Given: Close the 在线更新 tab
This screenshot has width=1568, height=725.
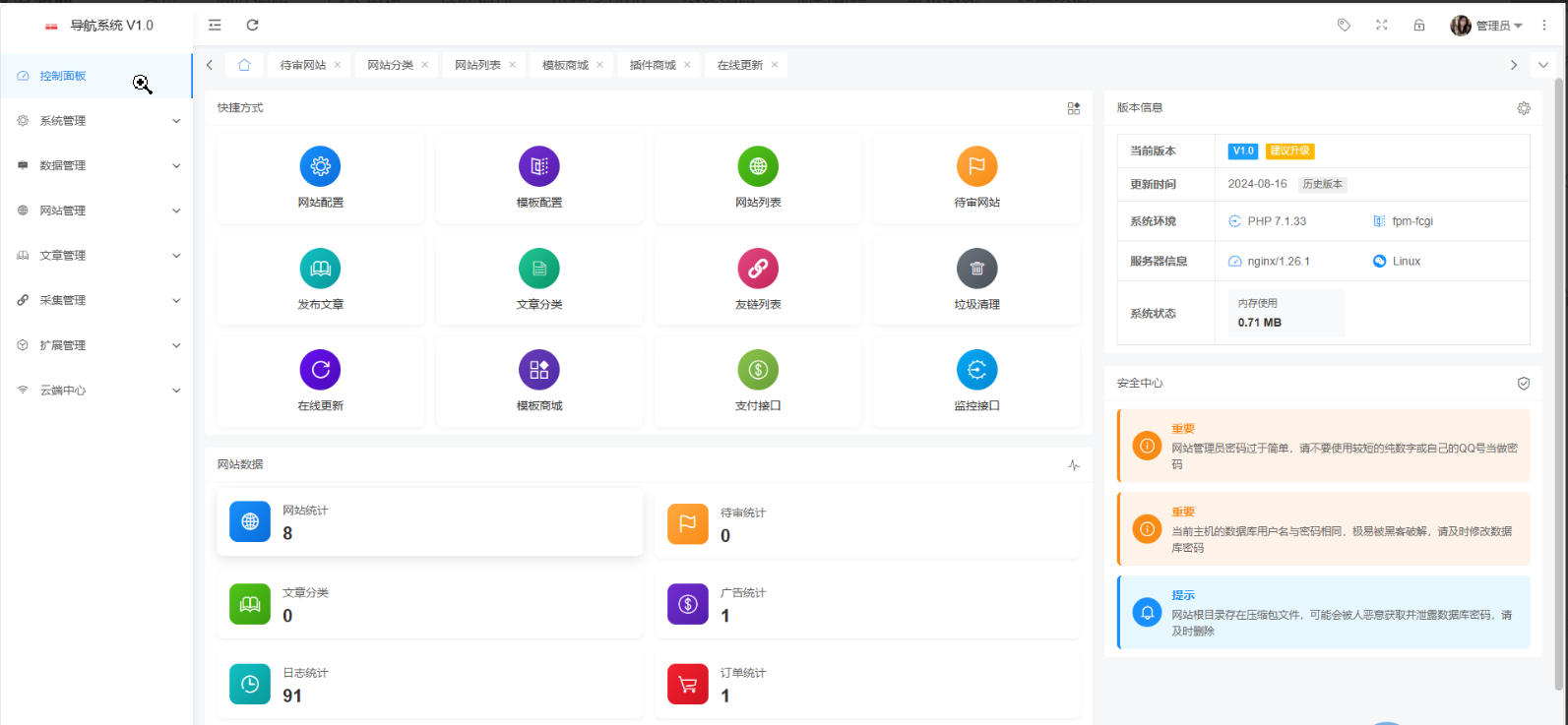Looking at the screenshot, I should tap(775, 65).
